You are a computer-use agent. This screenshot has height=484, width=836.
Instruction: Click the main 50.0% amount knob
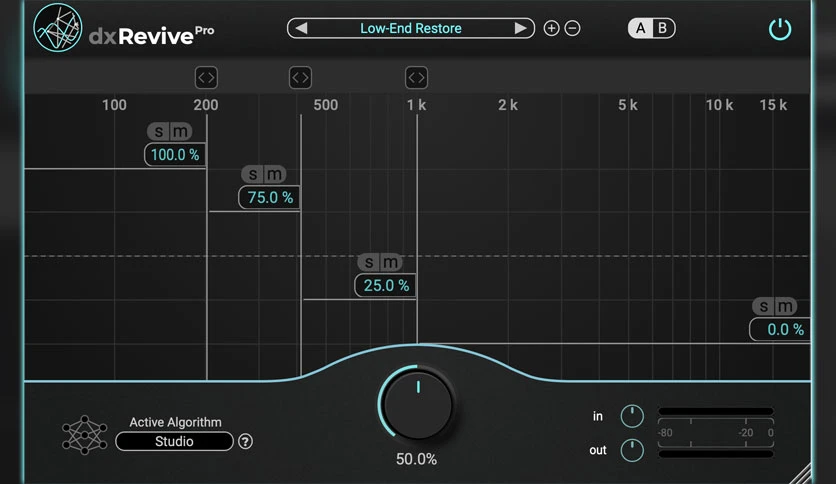[417, 404]
